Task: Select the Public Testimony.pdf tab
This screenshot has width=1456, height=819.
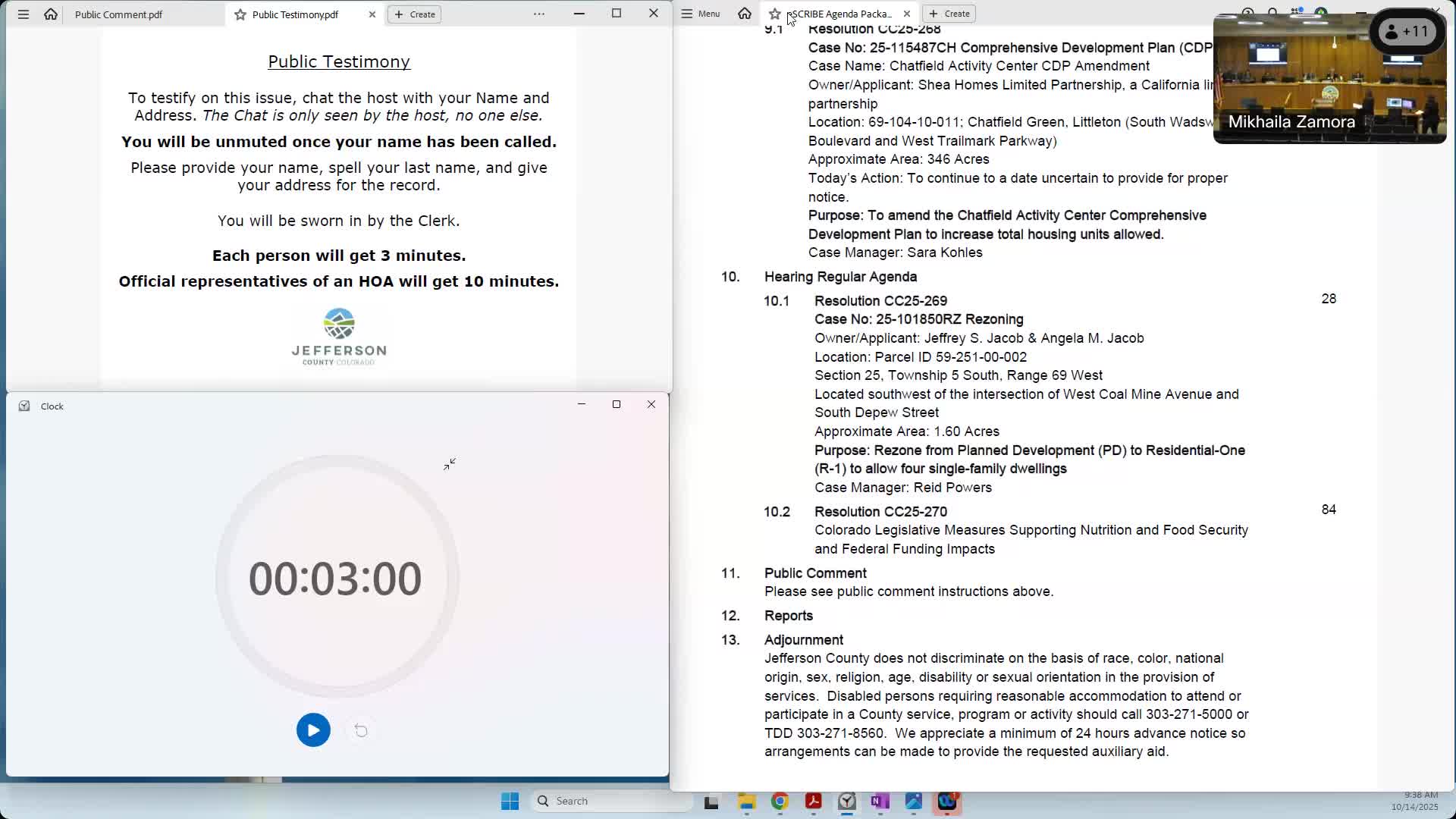Action: point(295,14)
